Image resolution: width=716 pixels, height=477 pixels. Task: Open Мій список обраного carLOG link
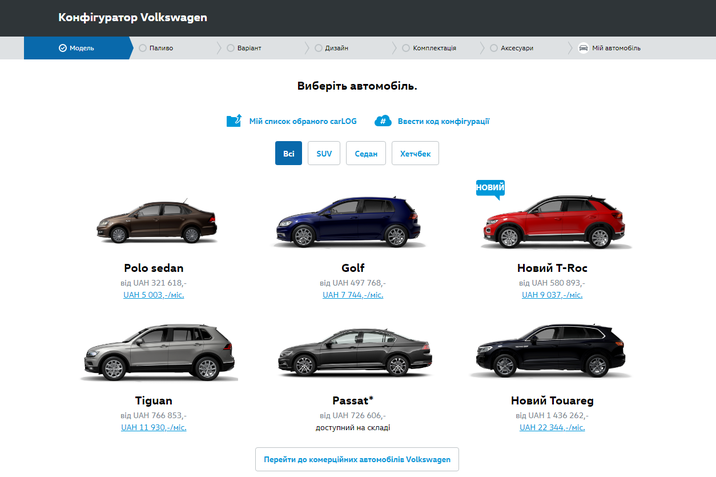pyautogui.click(x=303, y=121)
